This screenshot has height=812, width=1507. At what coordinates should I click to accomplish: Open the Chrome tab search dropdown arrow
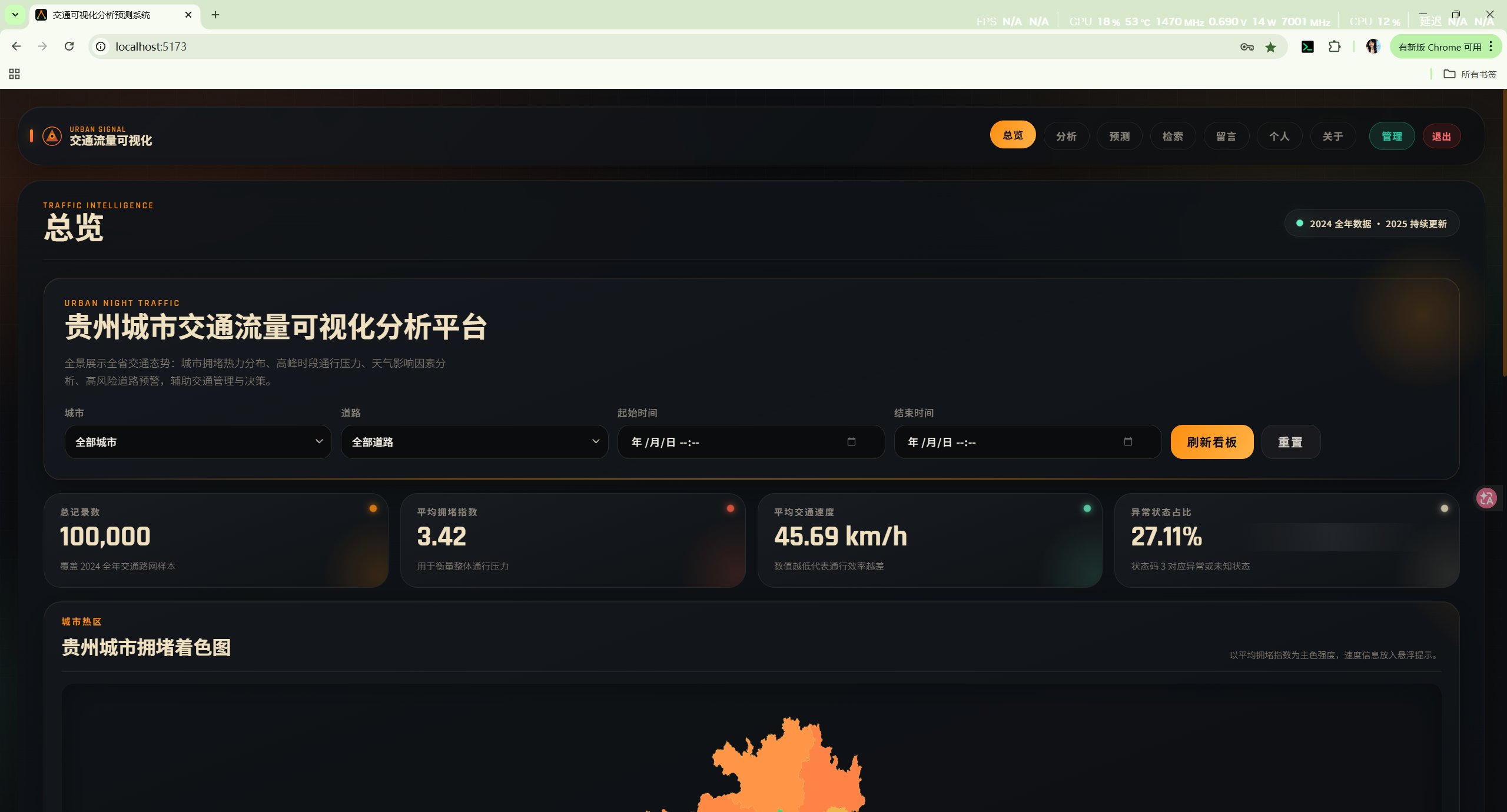point(15,15)
